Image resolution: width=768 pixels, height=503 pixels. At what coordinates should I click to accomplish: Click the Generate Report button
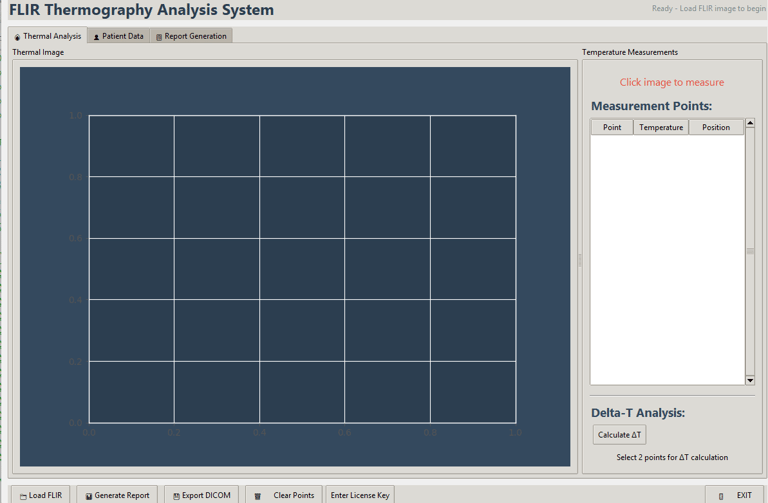click(117, 495)
